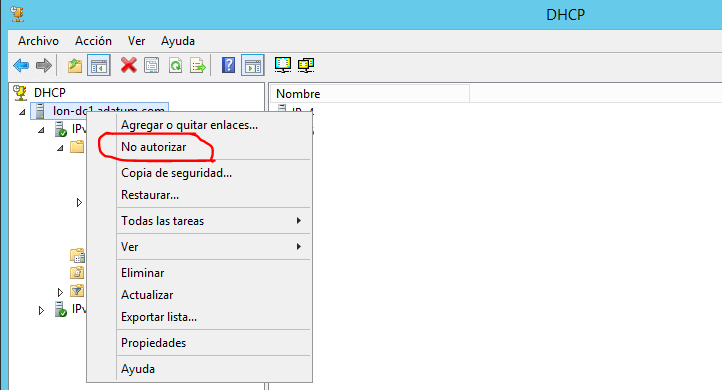Click the blue Back arrow icon
The height and width of the screenshot is (390, 722).
tap(21, 65)
